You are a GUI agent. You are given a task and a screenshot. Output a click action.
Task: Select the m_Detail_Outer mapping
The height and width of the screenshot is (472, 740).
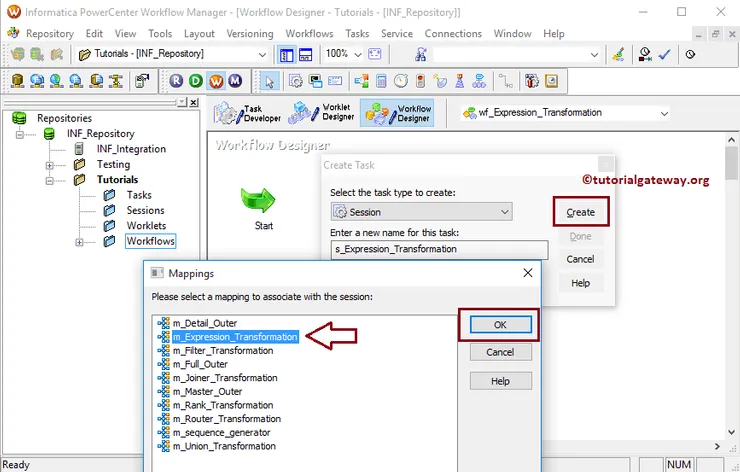(204, 323)
